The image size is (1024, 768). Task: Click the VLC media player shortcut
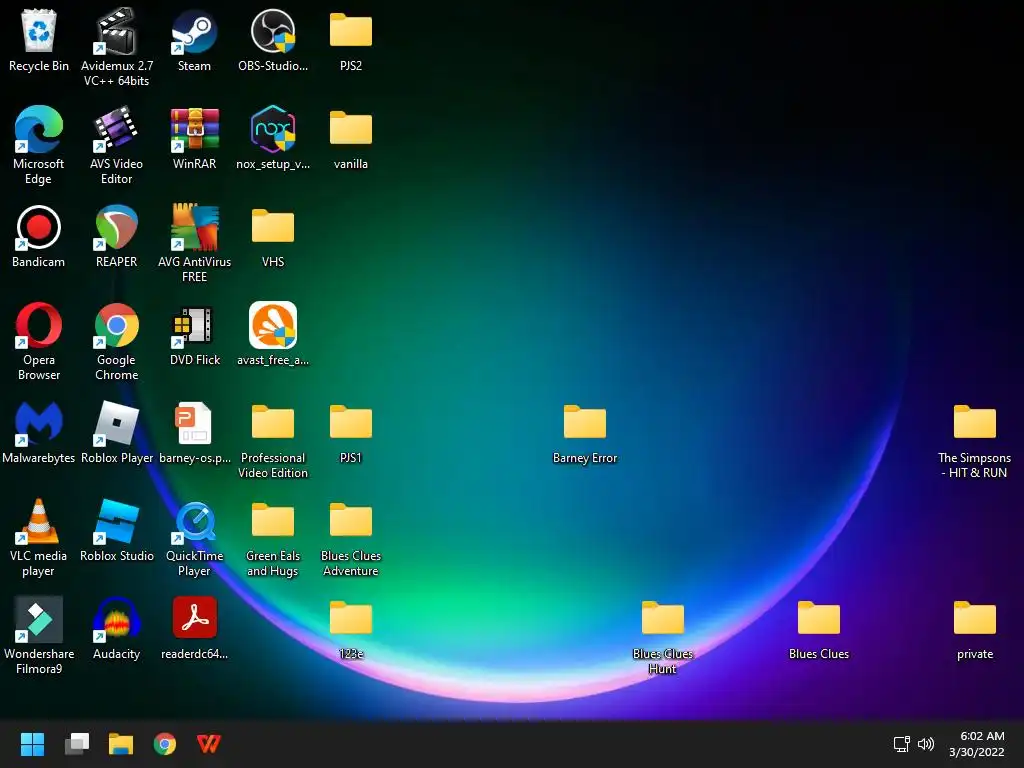tap(39, 521)
